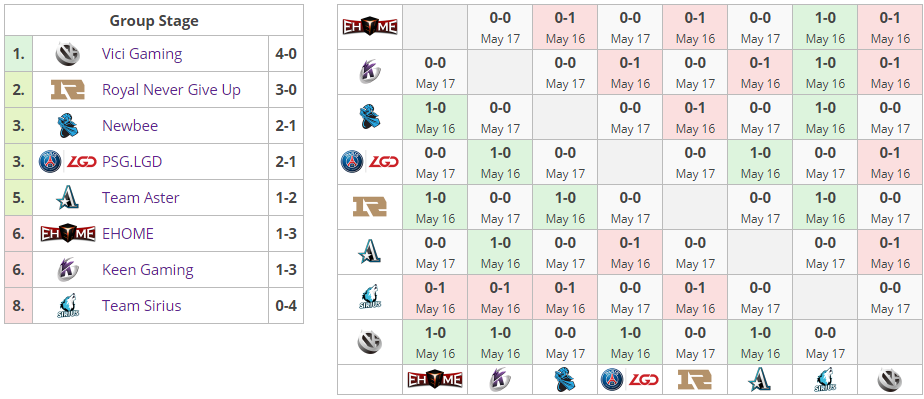The width and height of the screenshot is (924, 399).
Task: Click the Vici Gaming logo in the crosstable's bottom row
Action: click(890, 380)
